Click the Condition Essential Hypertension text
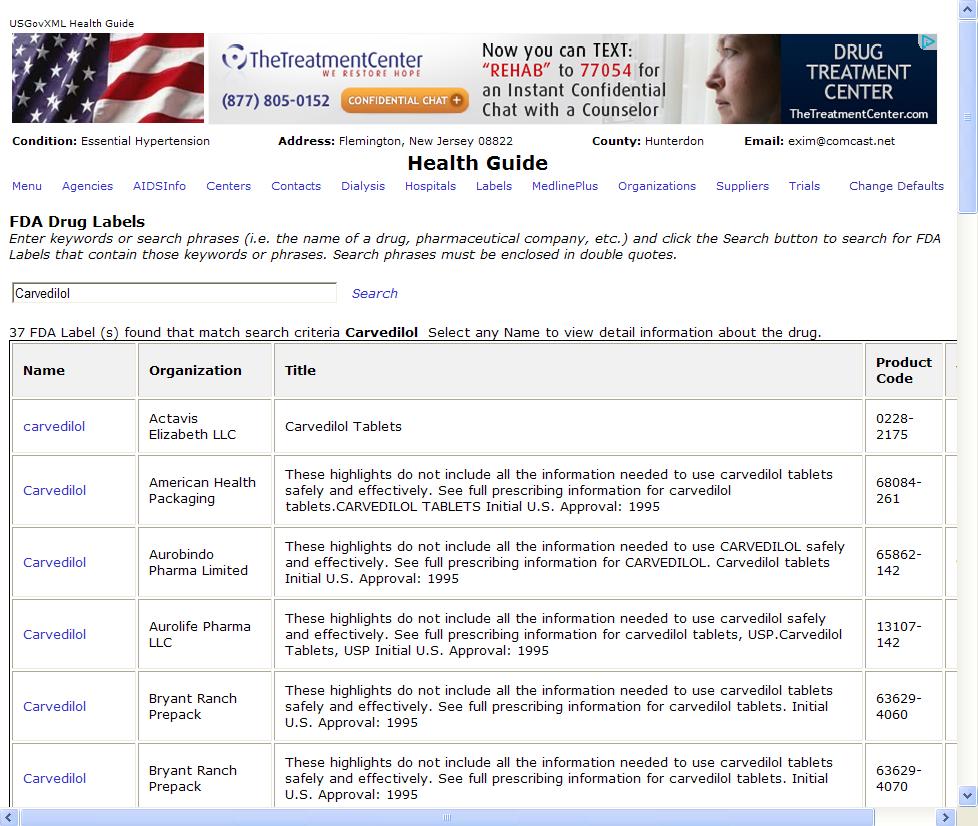This screenshot has height=826, width=978. point(111,141)
